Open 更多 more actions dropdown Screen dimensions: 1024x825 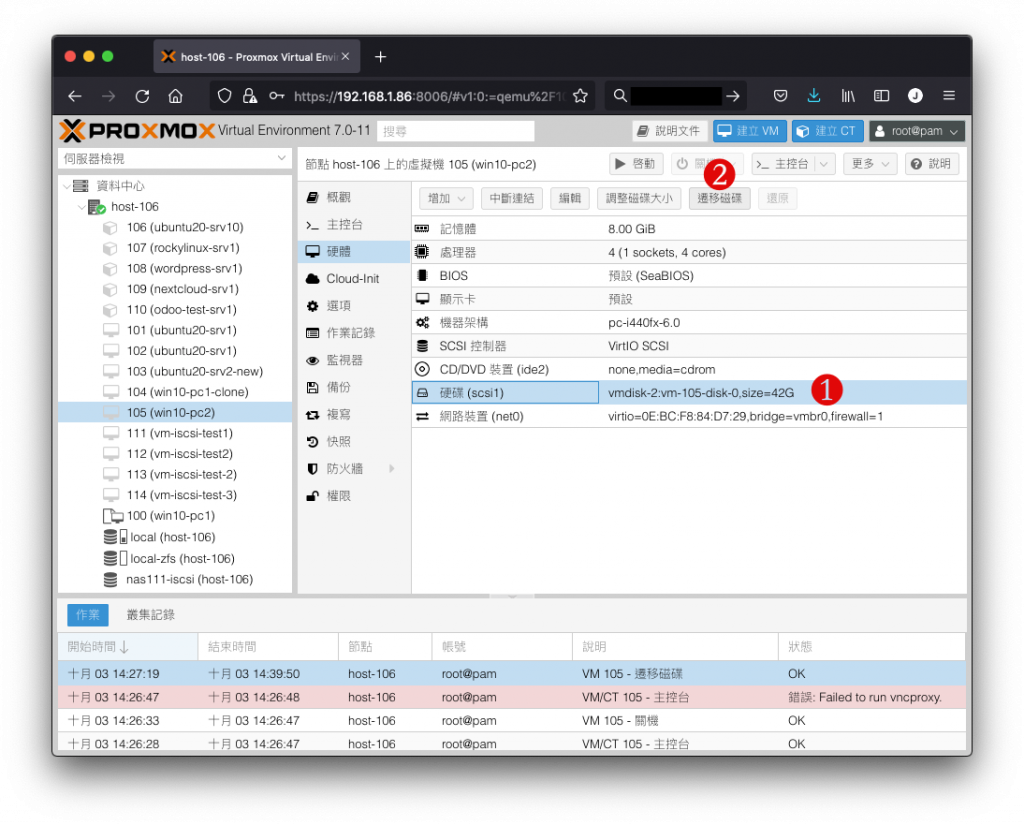(870, 164)
